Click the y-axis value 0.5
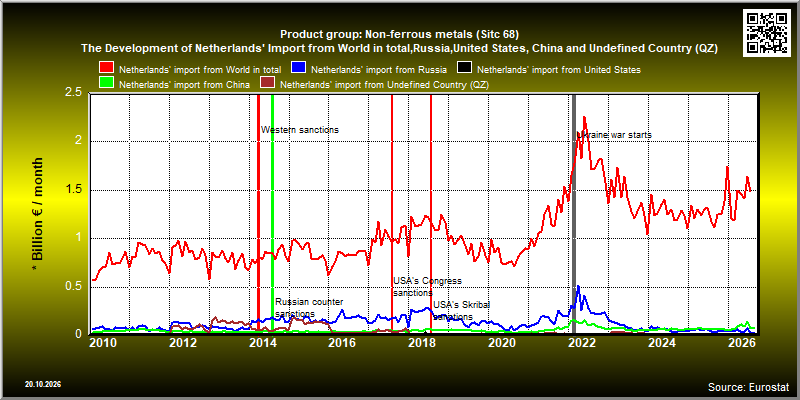 [x=74, y=287]
